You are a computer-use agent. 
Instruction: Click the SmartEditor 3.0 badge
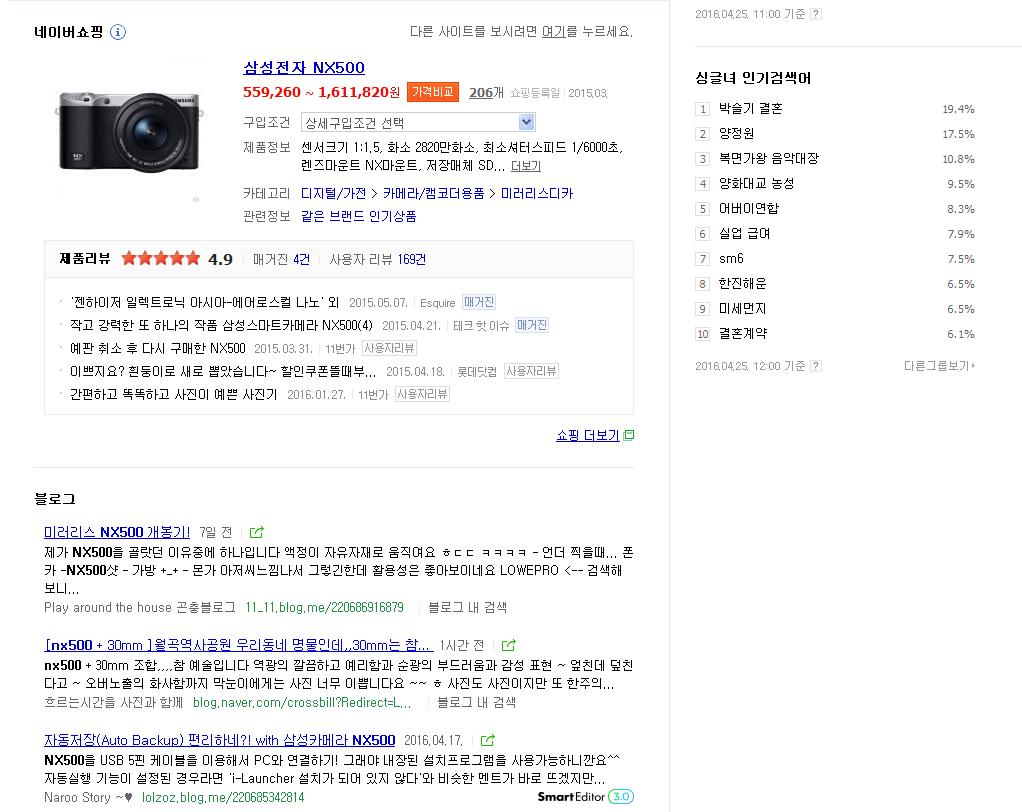click(x=585, y=797)
